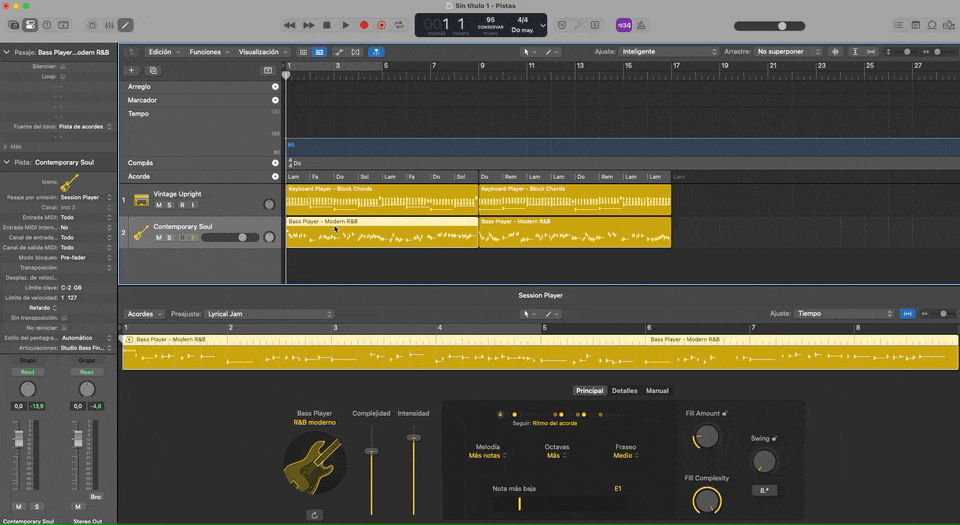Click horizontal auto zoom icon in tracks area
Viewport: 960px width, 525px height.
871,52
